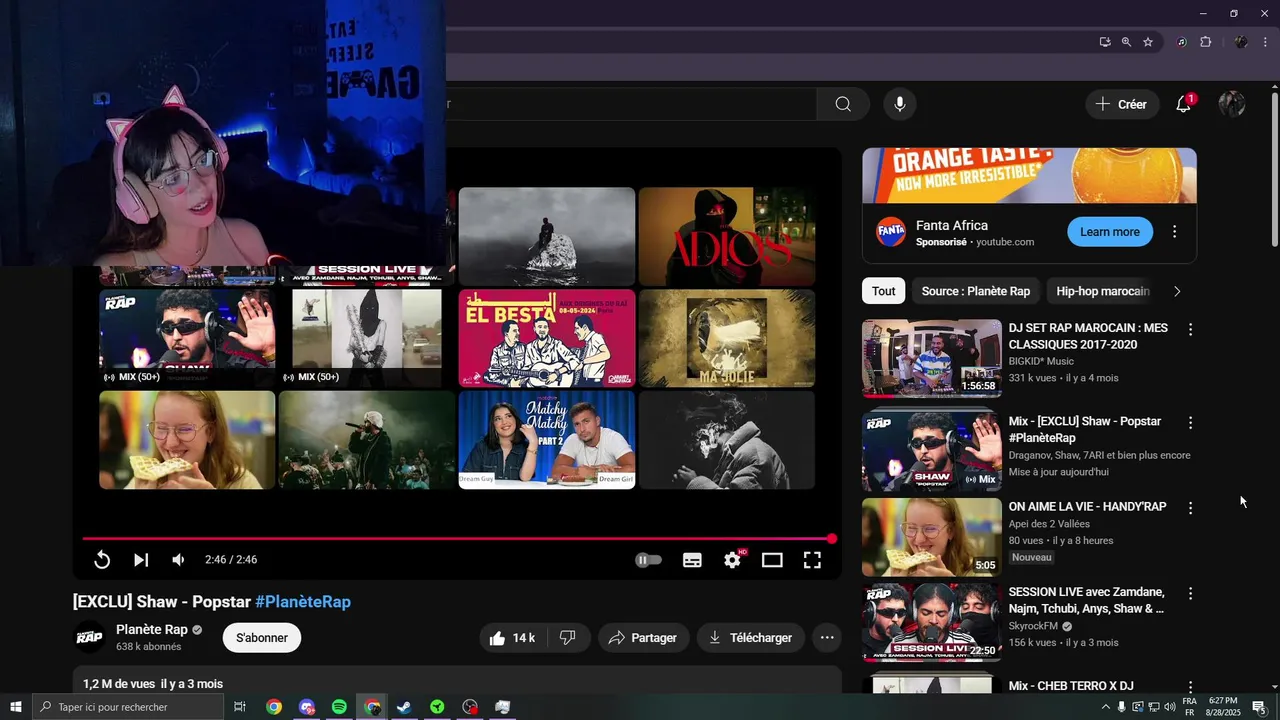Replay the video with the replay icon
Image resolution: width=1280 pixels, height=720 pixels.
(x=102, y=560)
